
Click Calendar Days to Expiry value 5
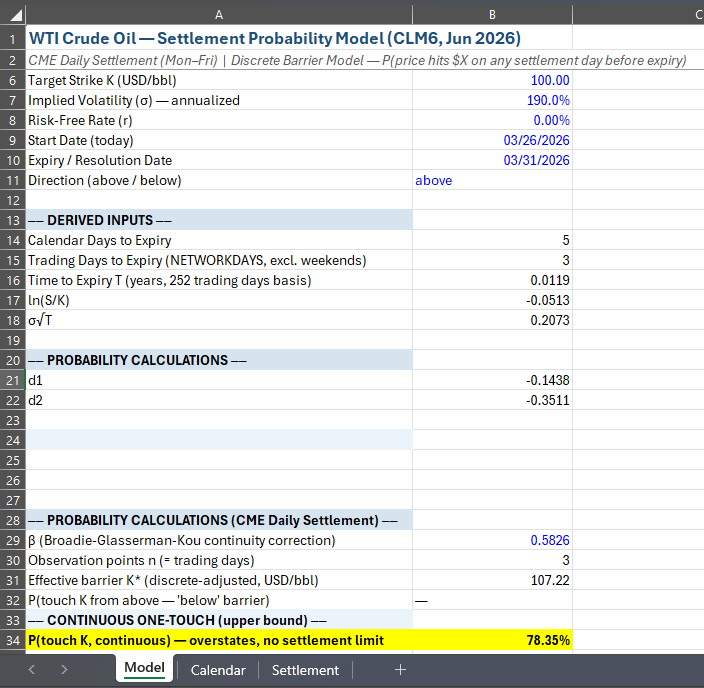493,240
